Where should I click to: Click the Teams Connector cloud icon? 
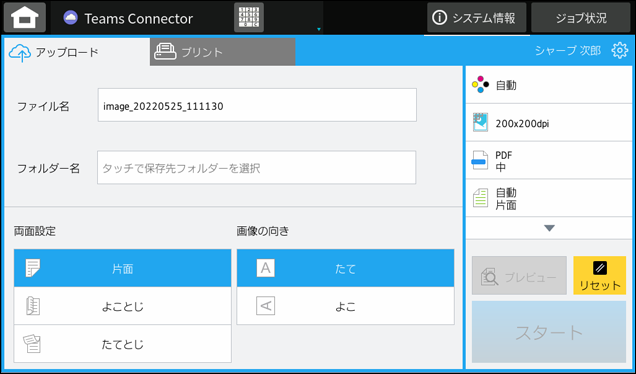[x=71, y=18]
